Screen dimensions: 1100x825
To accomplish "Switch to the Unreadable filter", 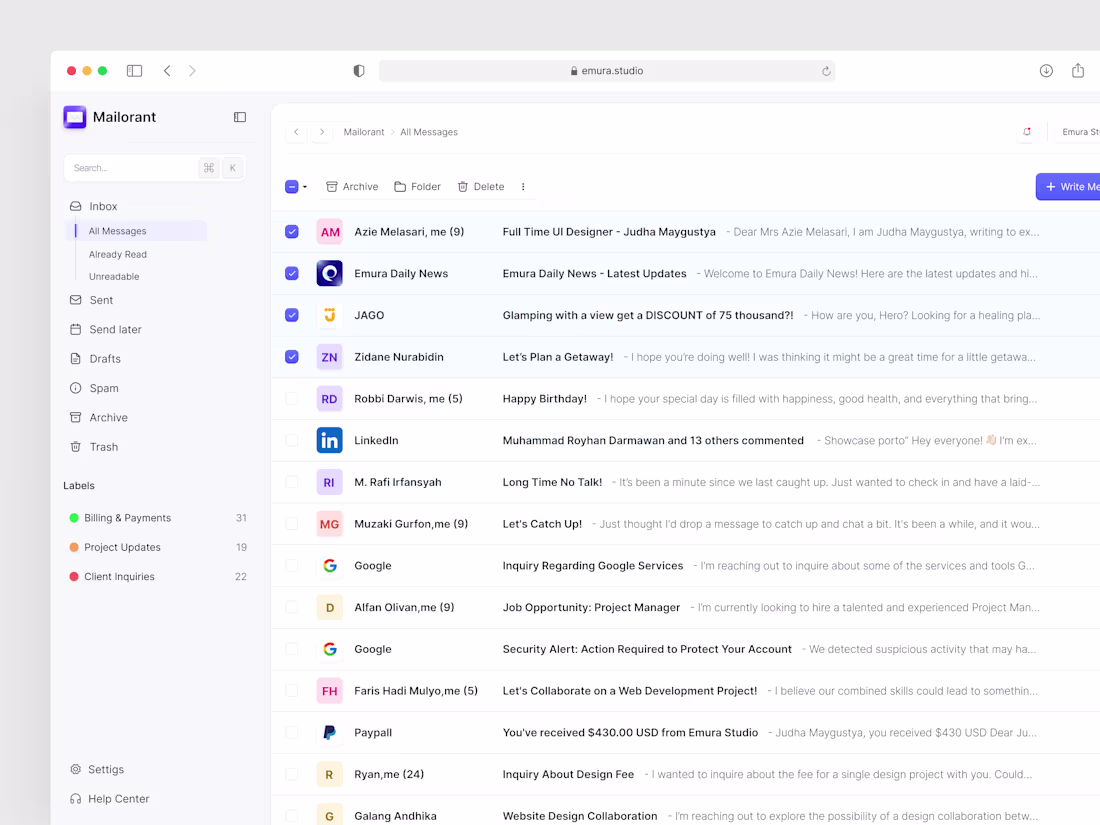I will coord(113,276).
